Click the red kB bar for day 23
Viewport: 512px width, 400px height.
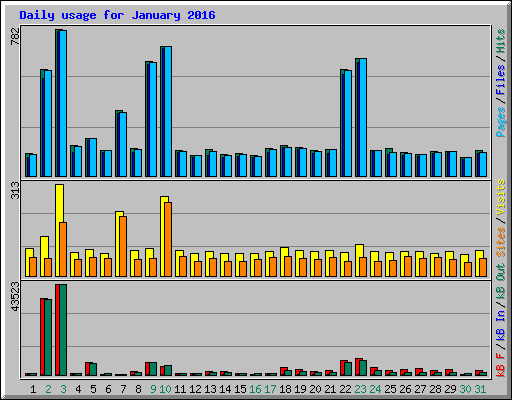[x=357, y=367]
